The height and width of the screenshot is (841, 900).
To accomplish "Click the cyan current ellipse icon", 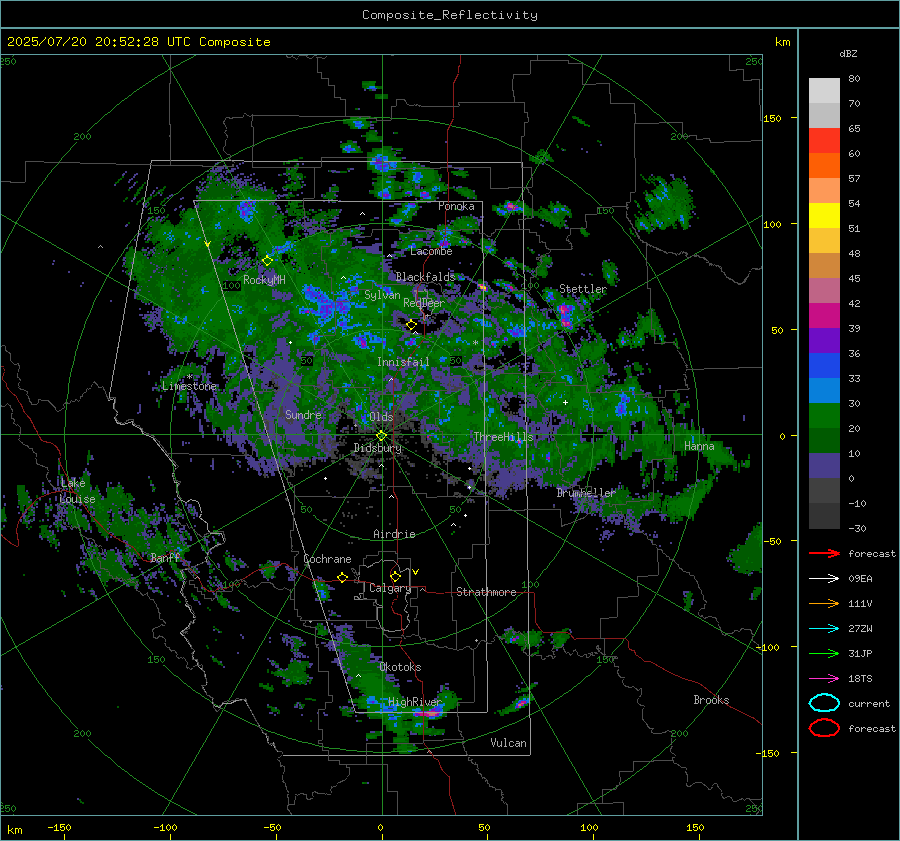I will coord(824,703).
